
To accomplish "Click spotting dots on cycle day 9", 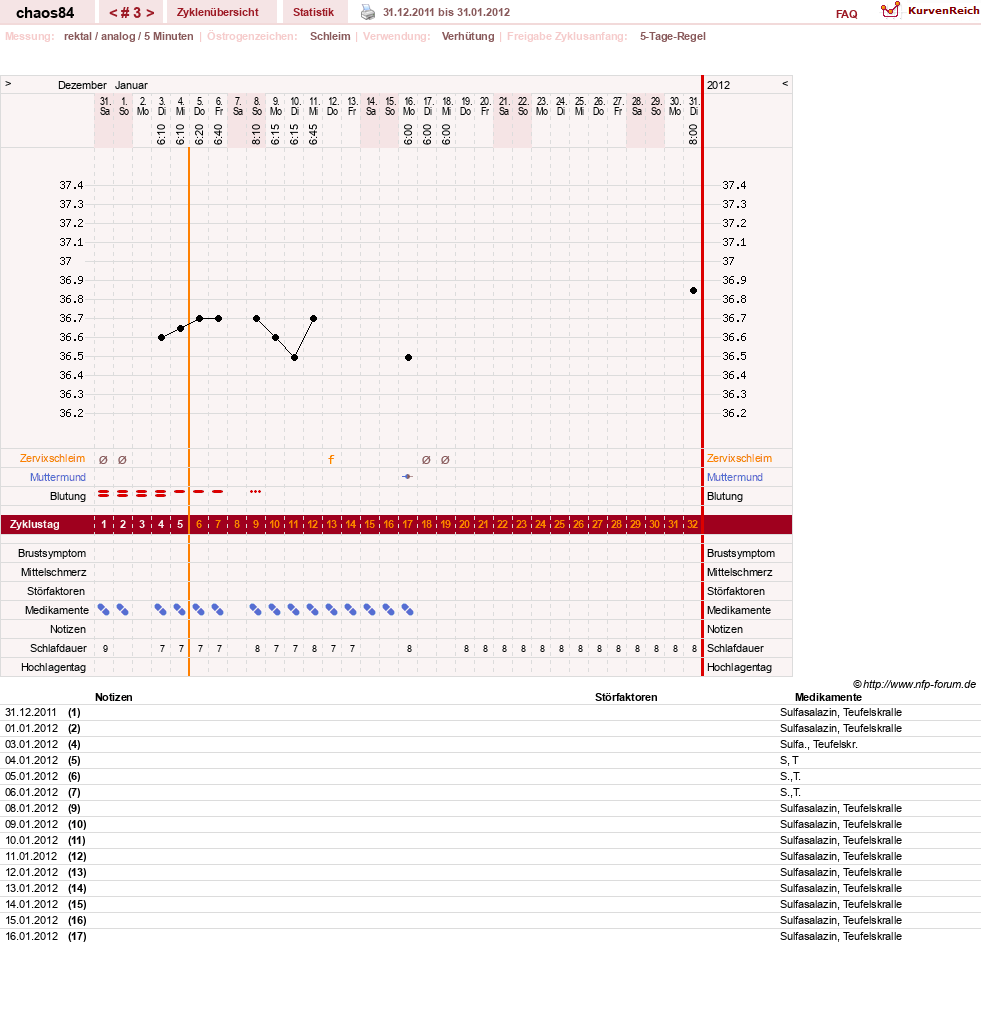I will tap(255, 492).
